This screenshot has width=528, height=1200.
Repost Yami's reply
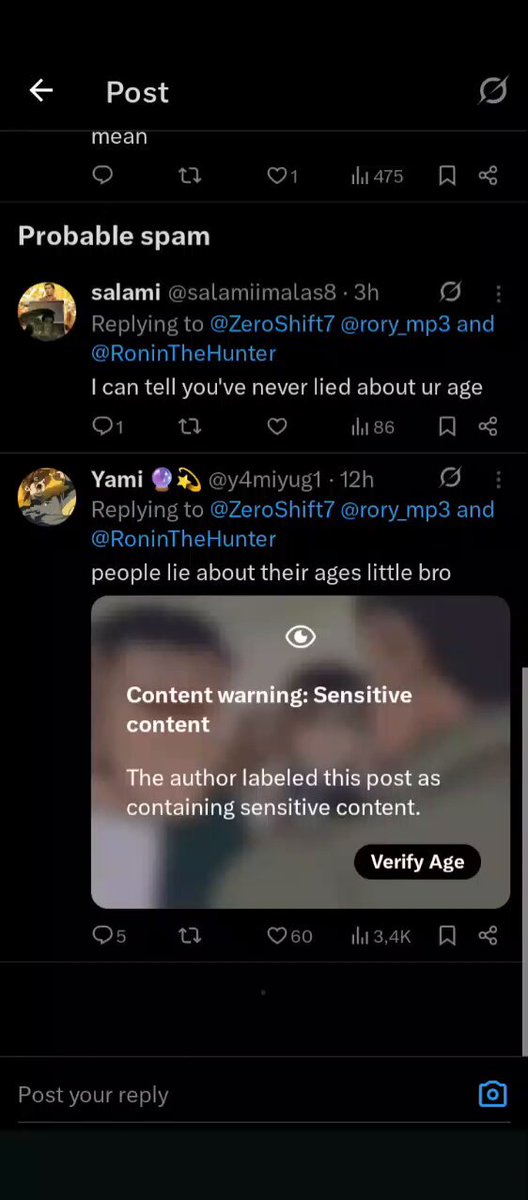click(x=189, y=936)
